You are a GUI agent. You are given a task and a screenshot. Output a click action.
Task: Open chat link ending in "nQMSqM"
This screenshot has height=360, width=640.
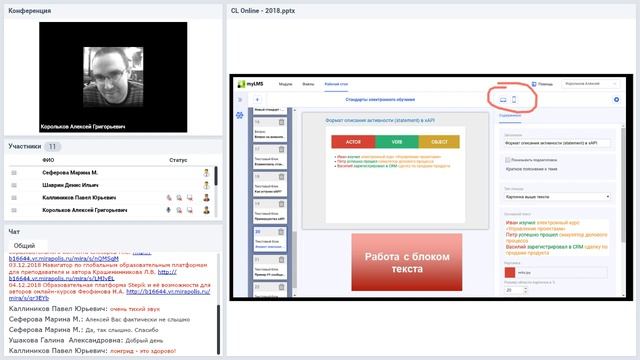(64, 258)
